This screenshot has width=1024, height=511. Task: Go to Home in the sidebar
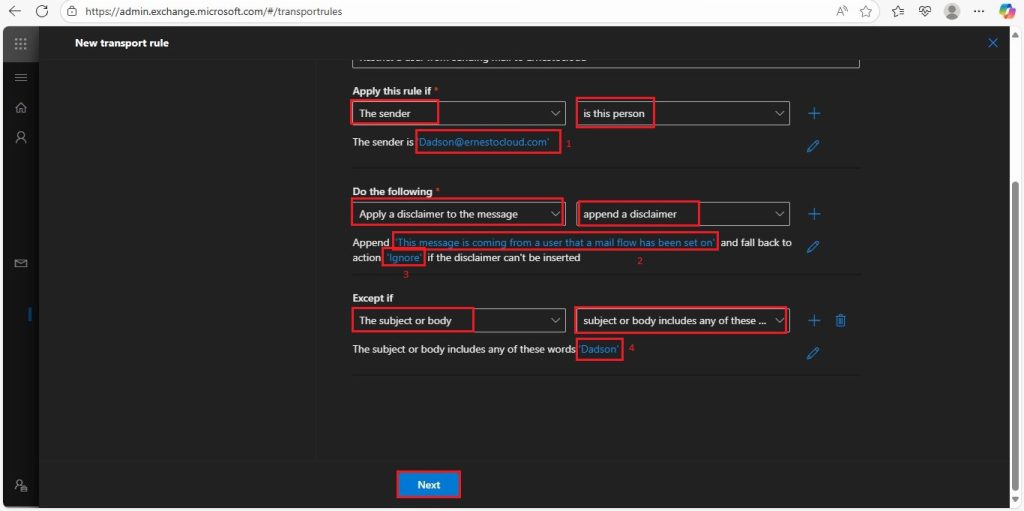(x=21, y=108)
